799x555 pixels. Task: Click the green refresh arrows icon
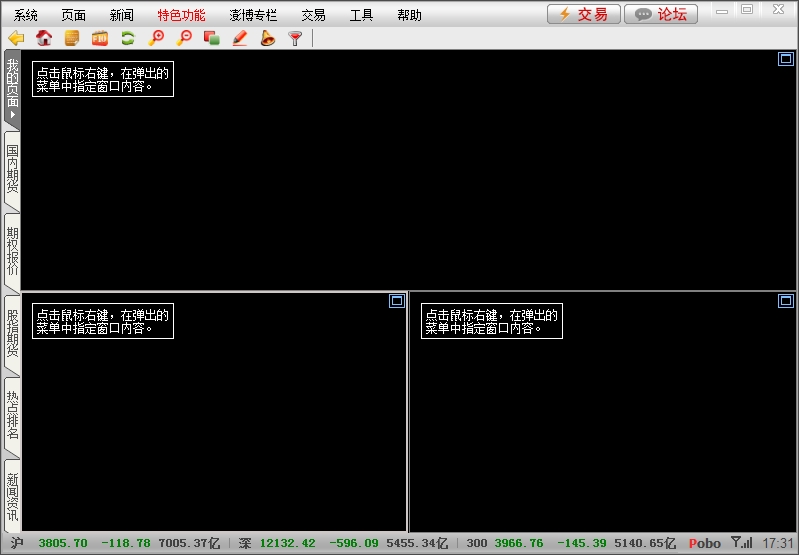click(x=128, y=38)
